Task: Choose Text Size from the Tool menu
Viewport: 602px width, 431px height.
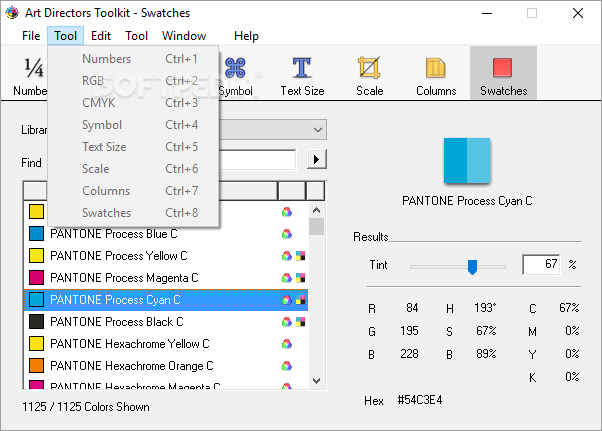Action: (x=133, y=147)
